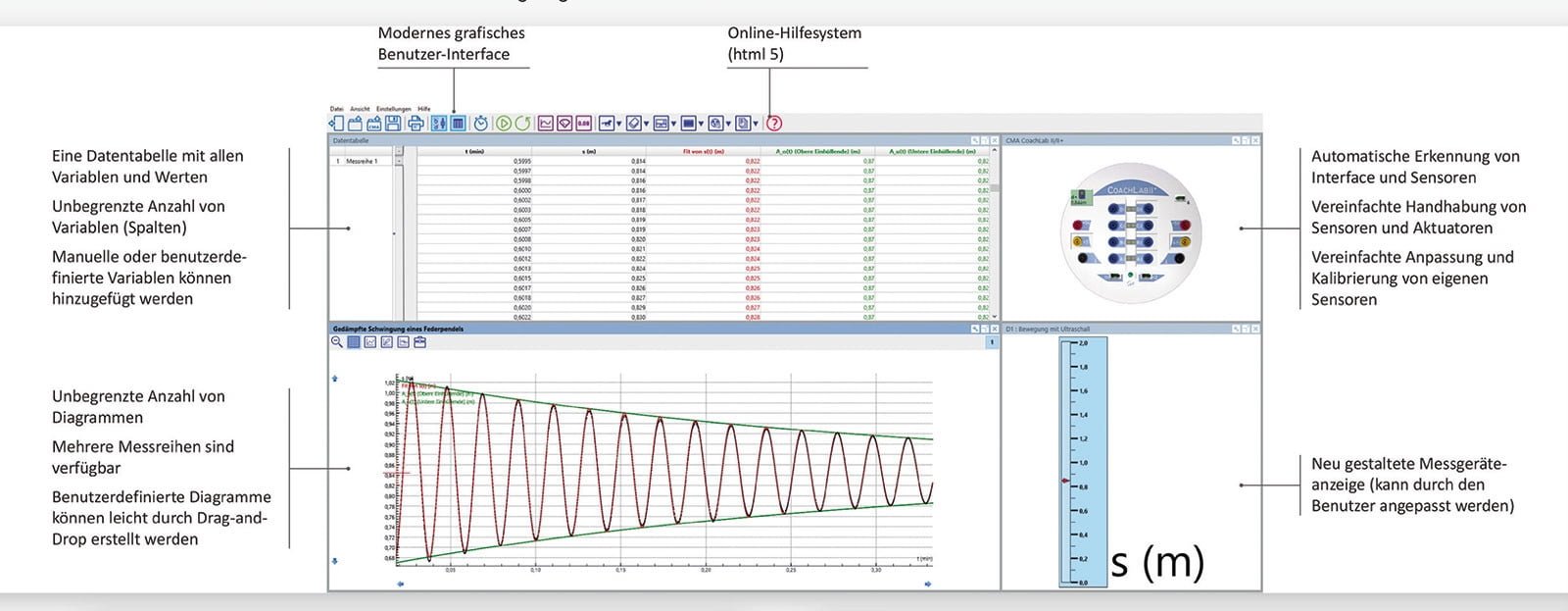Click the 't (min)' column header
This screenshot has width=1568, height=611.
[474, 152]
